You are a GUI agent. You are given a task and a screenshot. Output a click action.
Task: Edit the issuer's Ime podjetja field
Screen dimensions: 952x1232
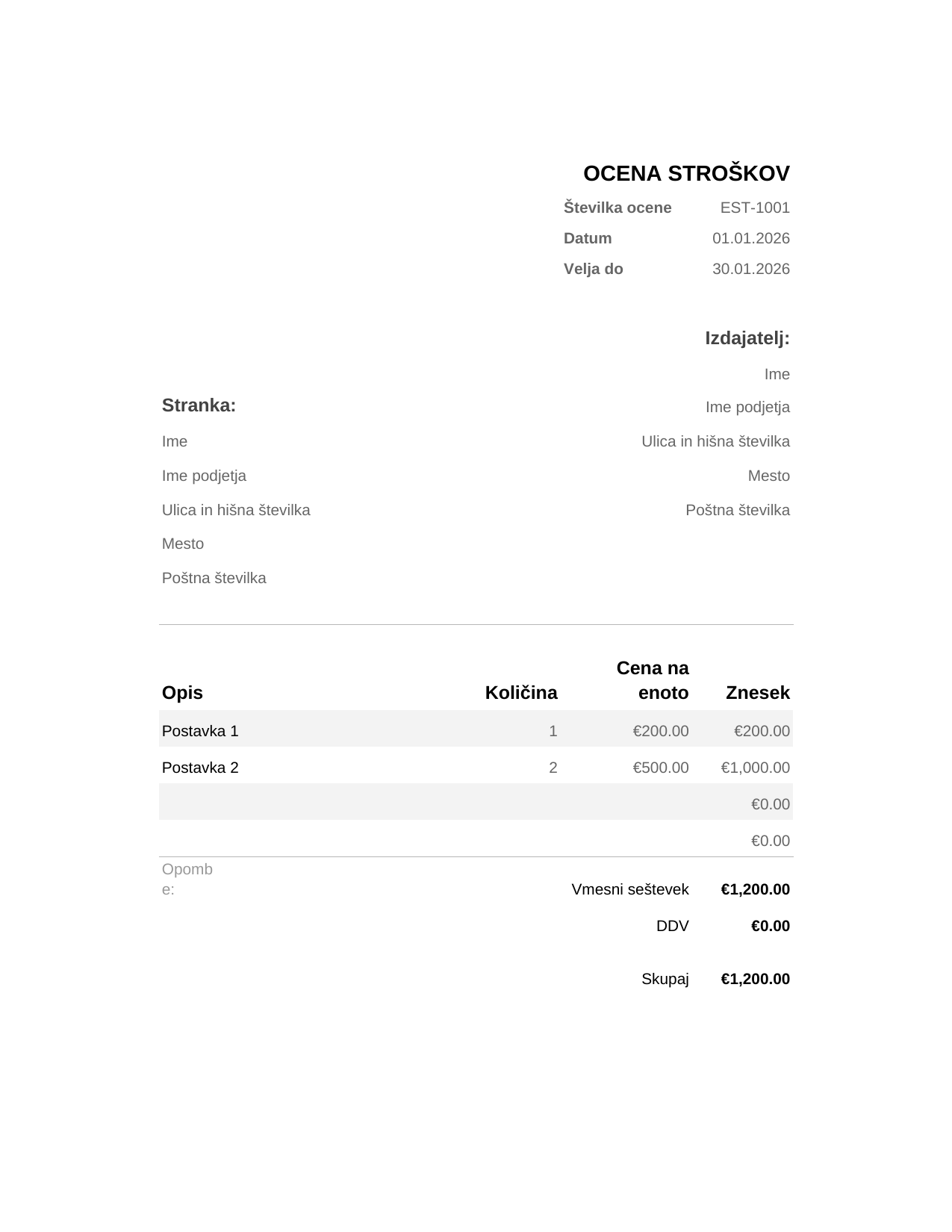tap(747, 407)
